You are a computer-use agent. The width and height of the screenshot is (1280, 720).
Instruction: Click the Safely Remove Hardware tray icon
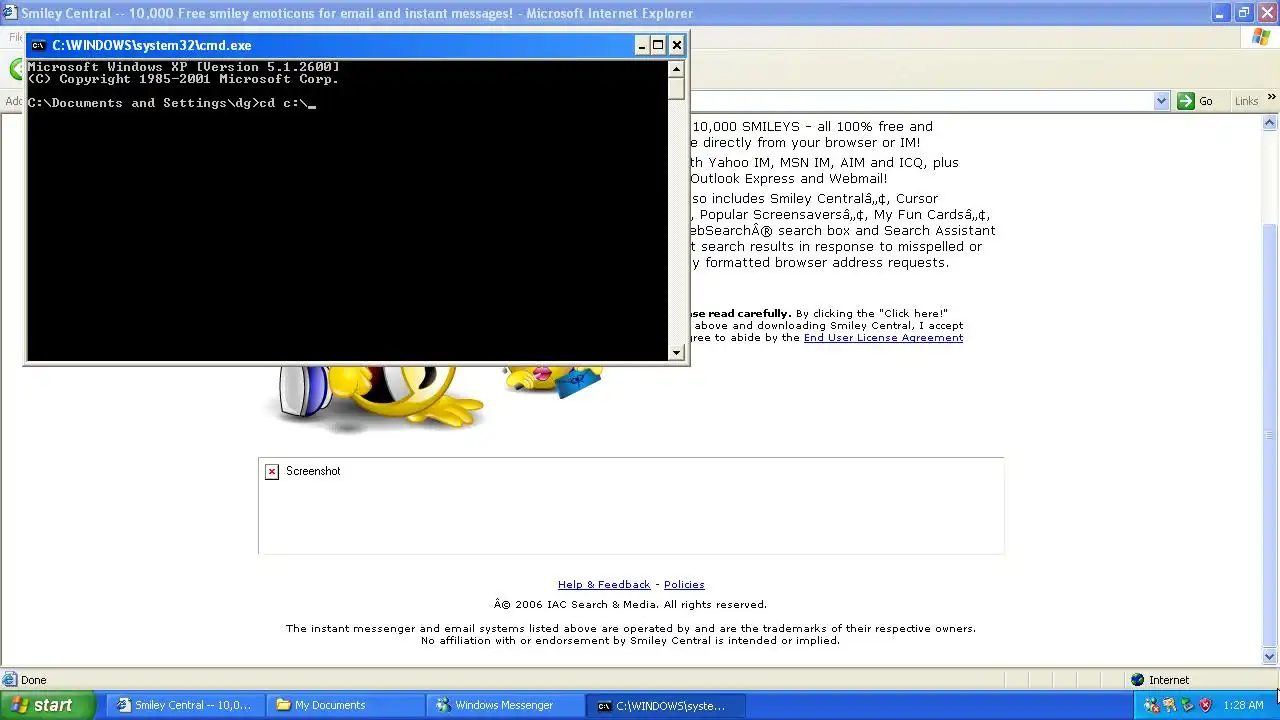tap(1187, 705)
